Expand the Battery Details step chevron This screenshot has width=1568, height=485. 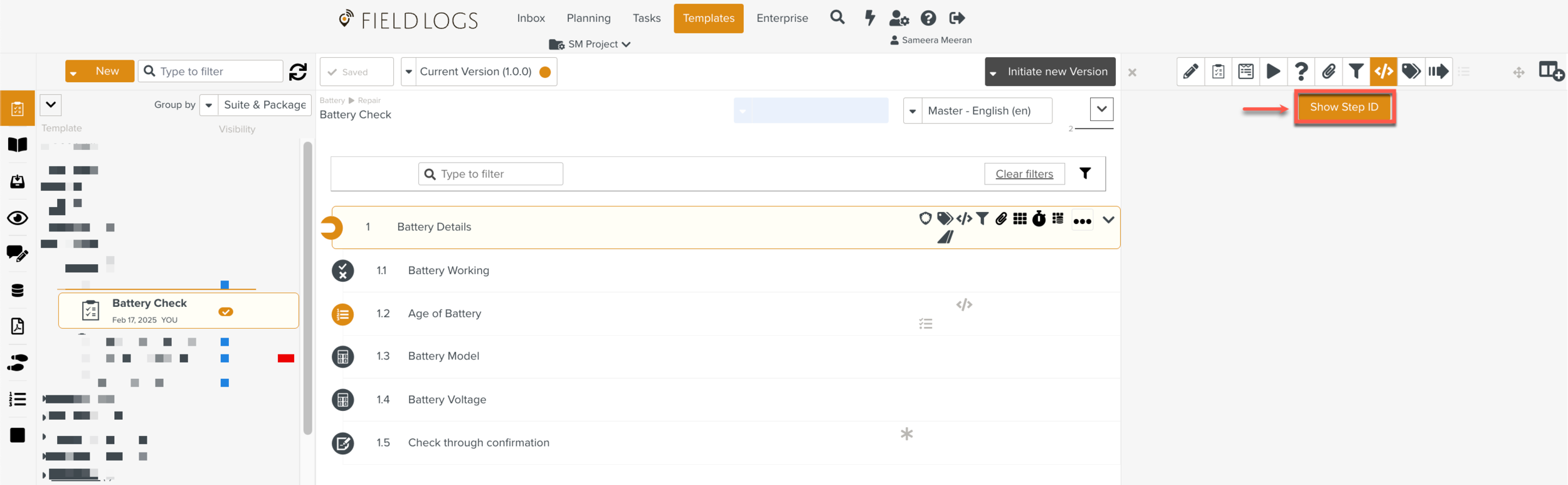tap(1108, 220)
